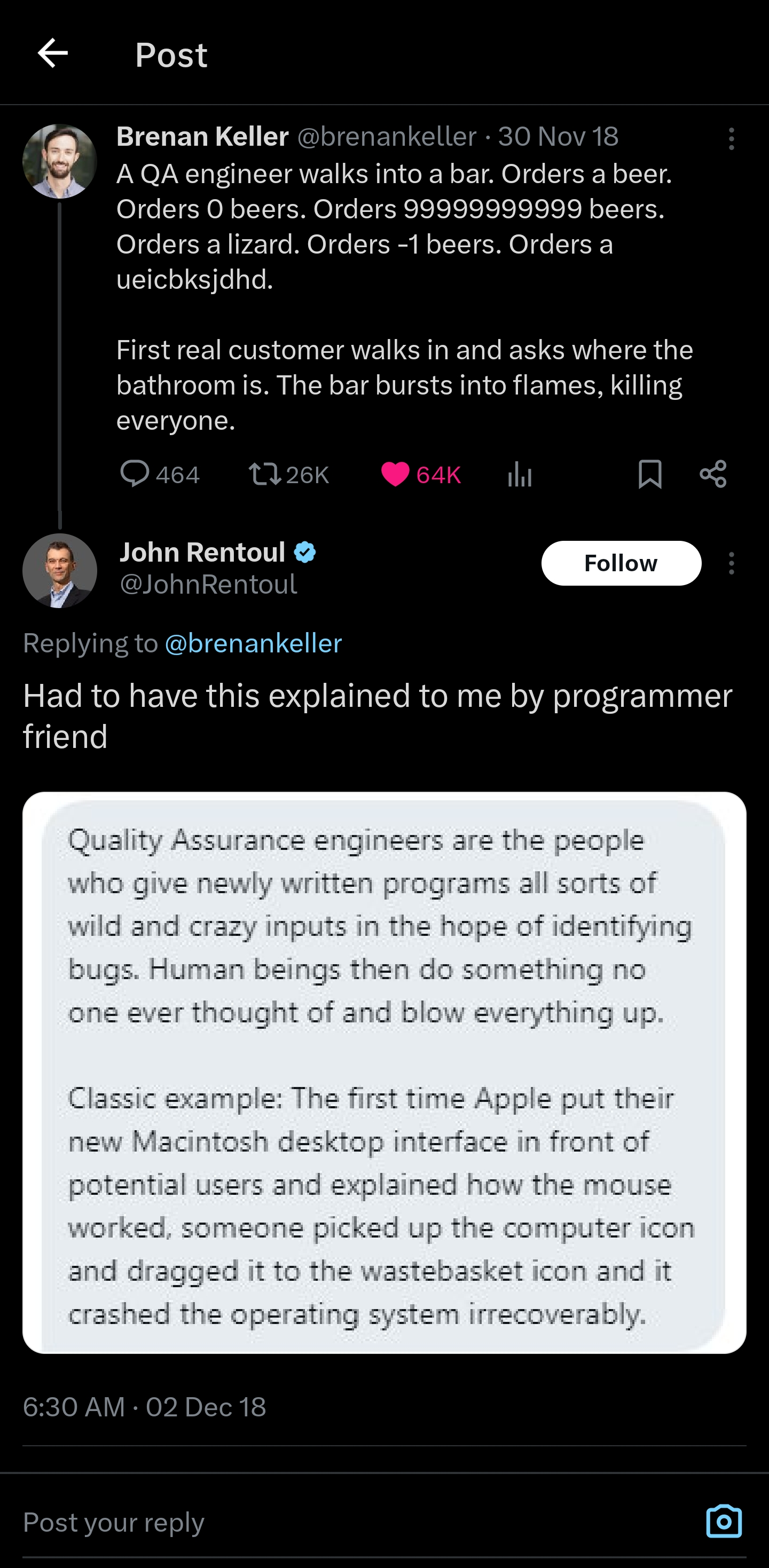Tap the share icon on Brenan's post

tap(713, 474)
